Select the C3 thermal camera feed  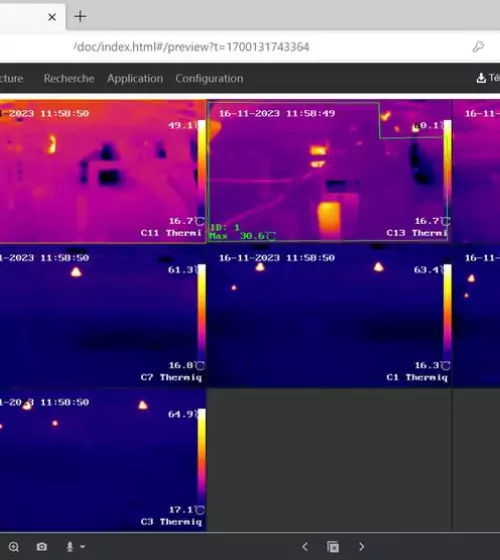pyautogui.click(x=103, y=460)
